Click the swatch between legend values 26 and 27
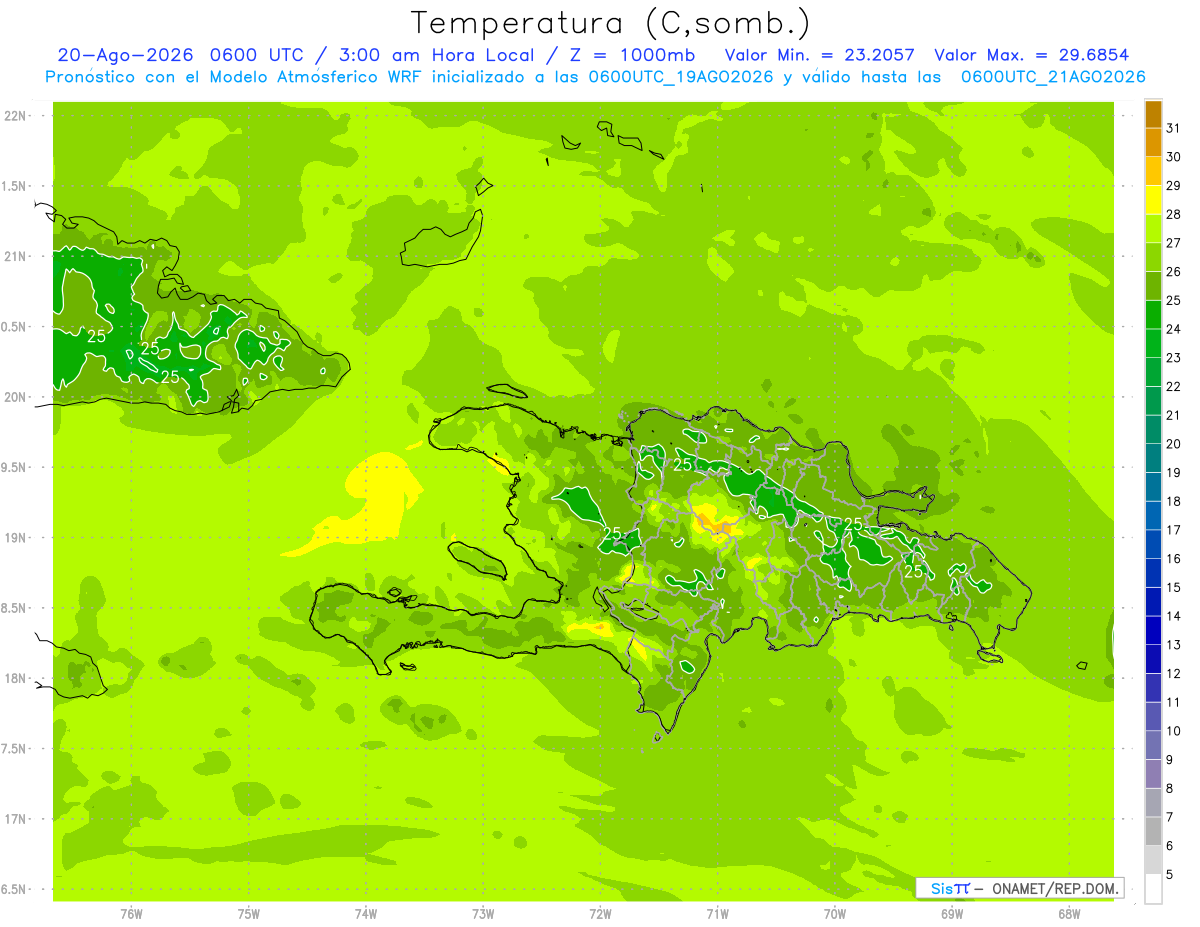 (1153, 257)
